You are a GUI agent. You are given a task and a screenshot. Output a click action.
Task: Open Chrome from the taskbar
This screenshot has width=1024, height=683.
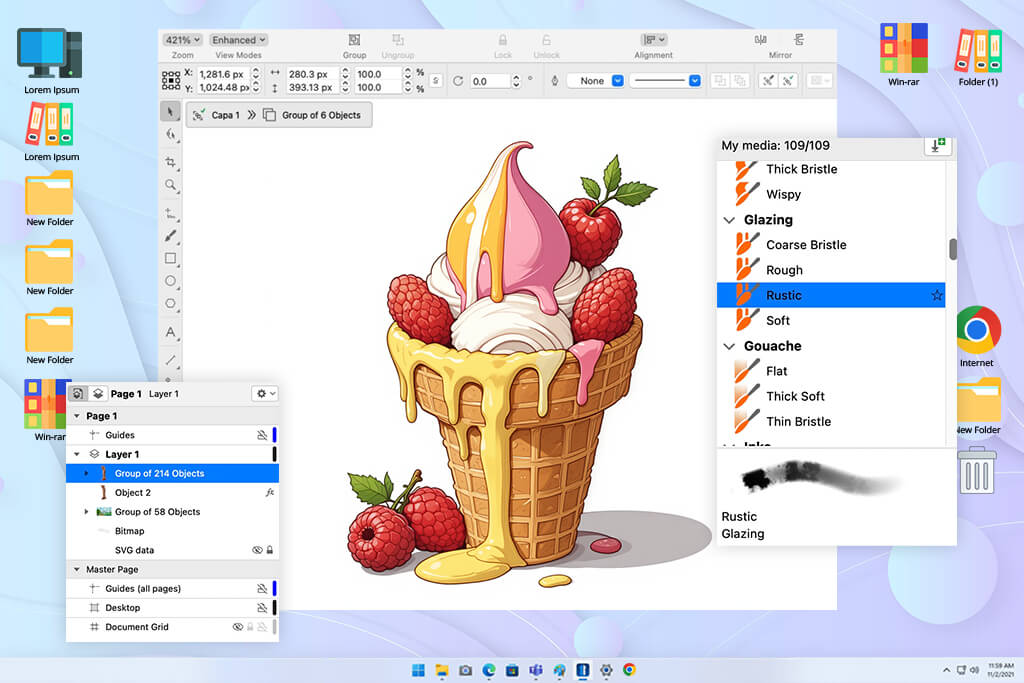coord(629,670)
